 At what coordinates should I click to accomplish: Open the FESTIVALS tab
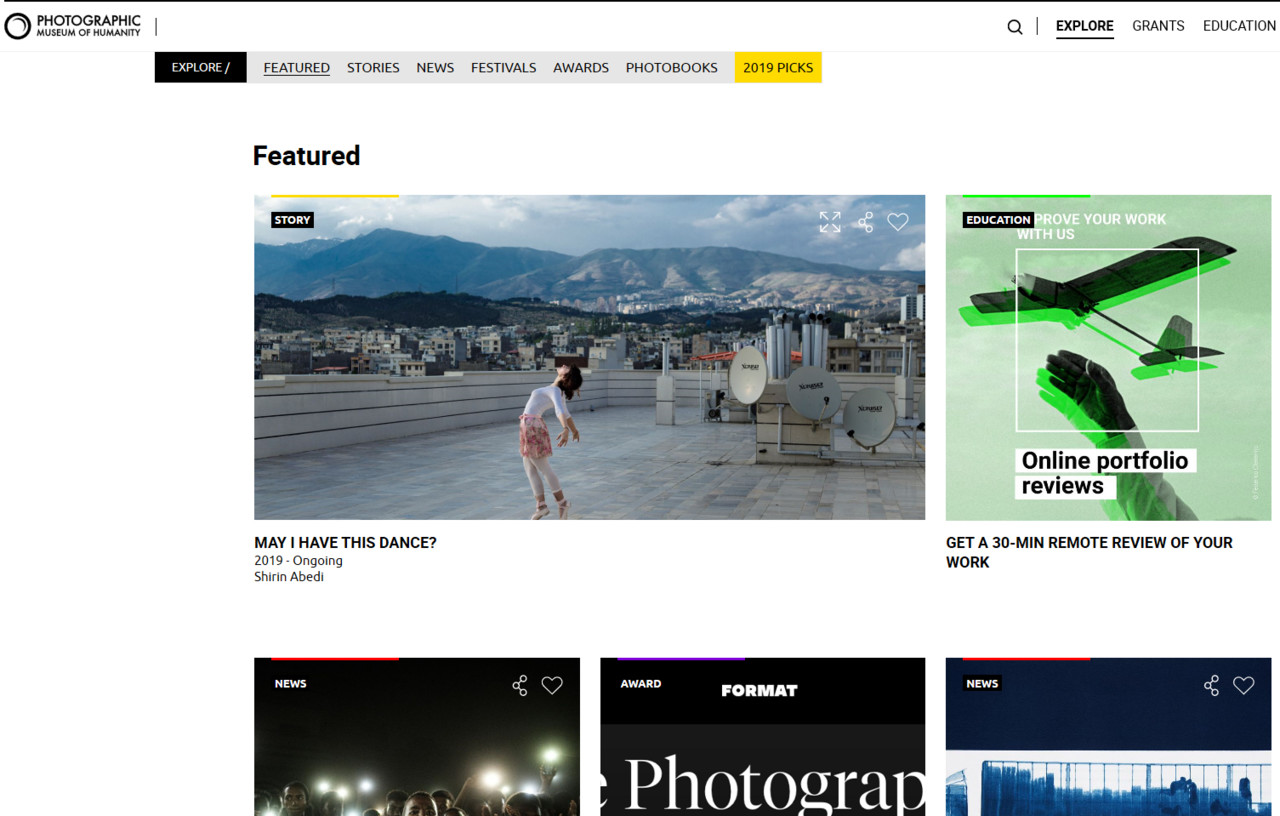coord(503,67)
